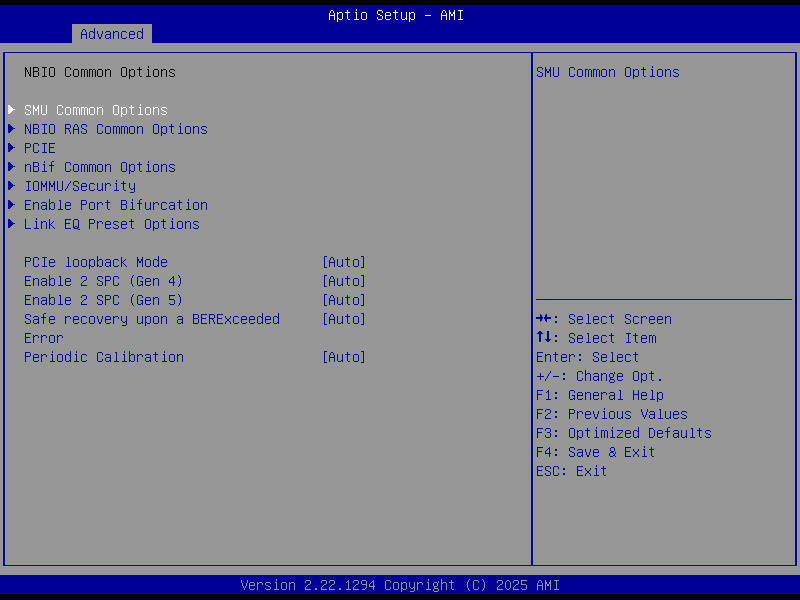Click the disclosure arrow before PCIE
This screenshot has height=600, width=800.
click(10, 148)
